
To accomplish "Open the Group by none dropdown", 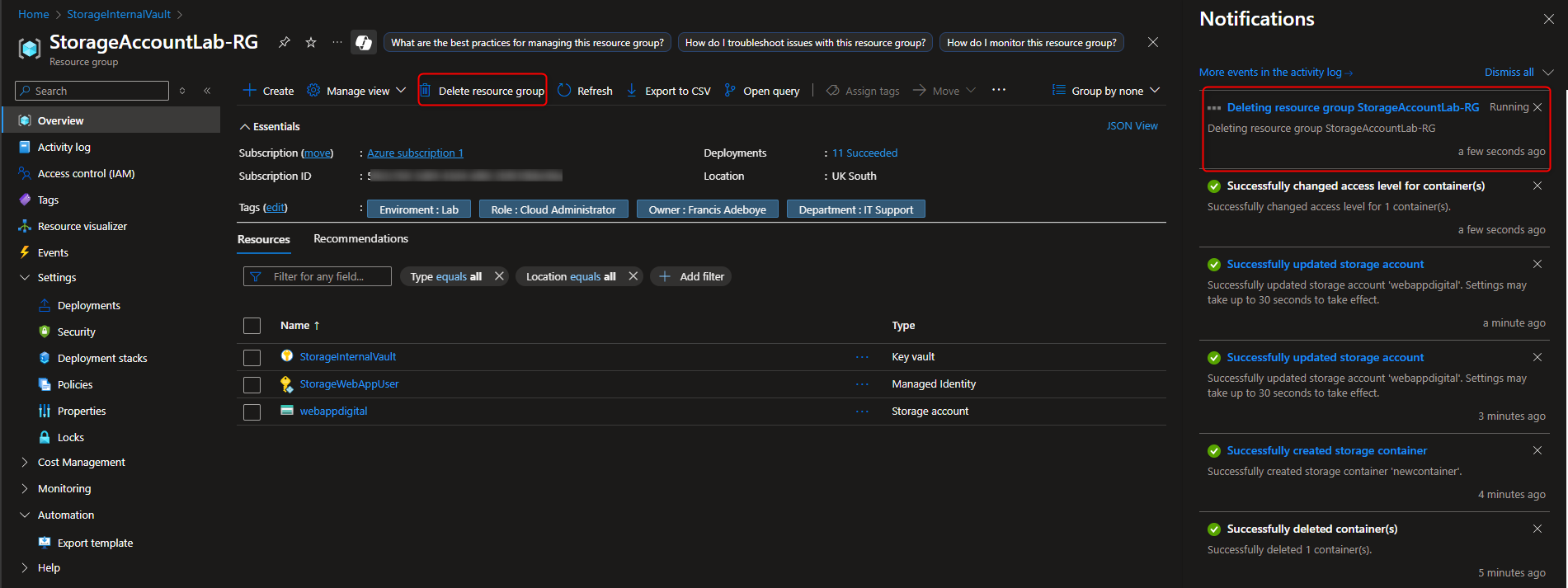I will click(x=1106, y=91).
